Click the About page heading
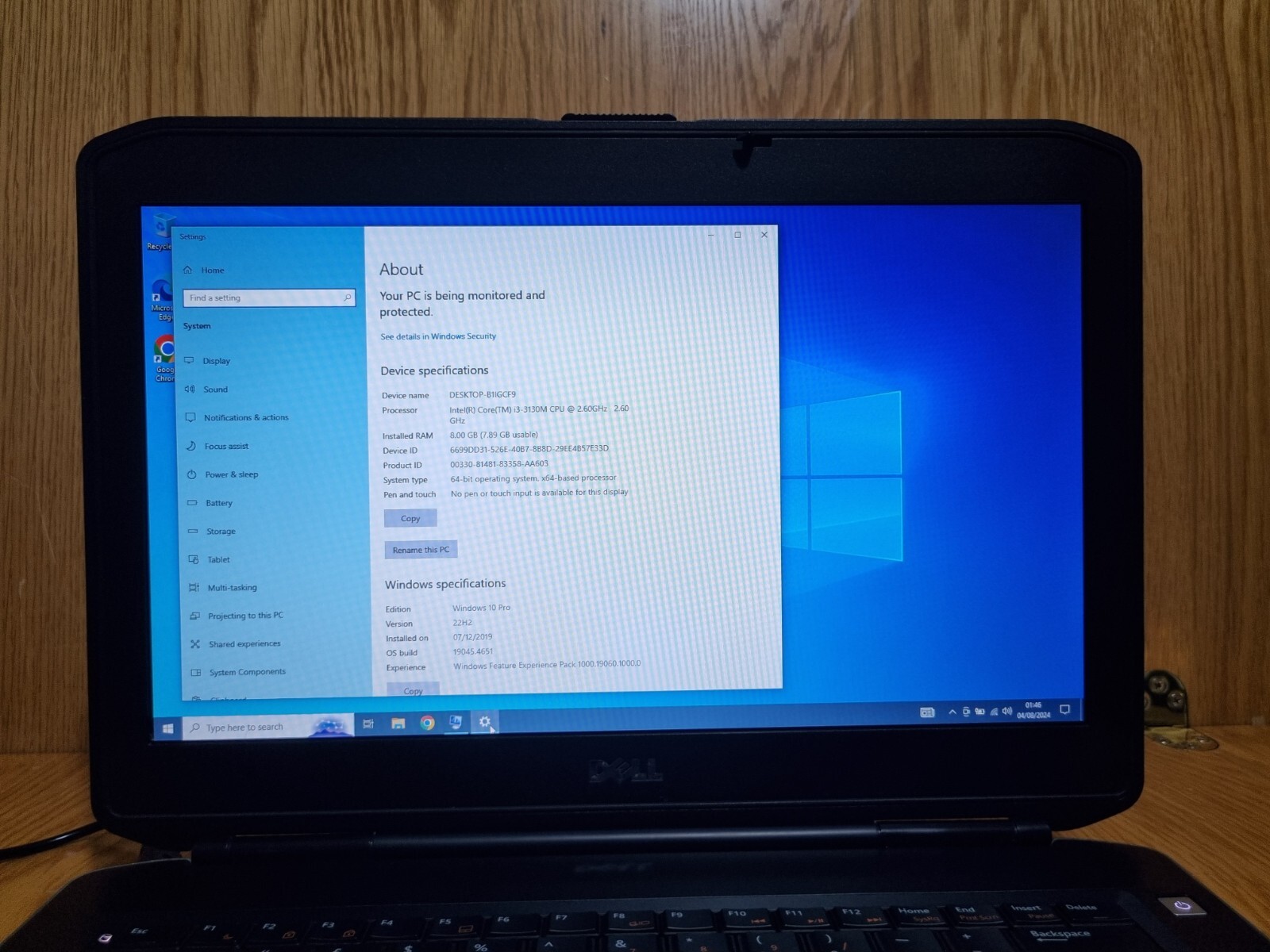The image size is (1270, 952). click(402, 270)
